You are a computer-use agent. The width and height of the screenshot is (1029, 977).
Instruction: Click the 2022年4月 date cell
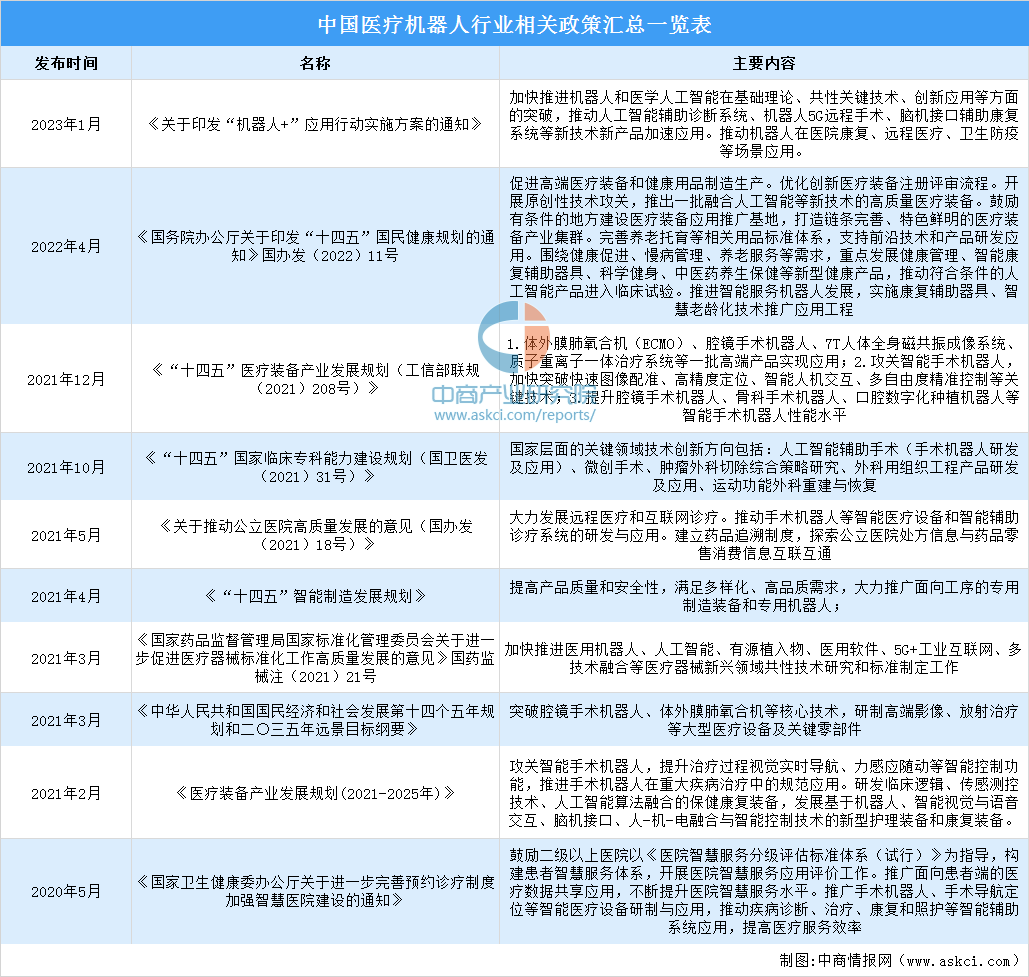[66, 246]
